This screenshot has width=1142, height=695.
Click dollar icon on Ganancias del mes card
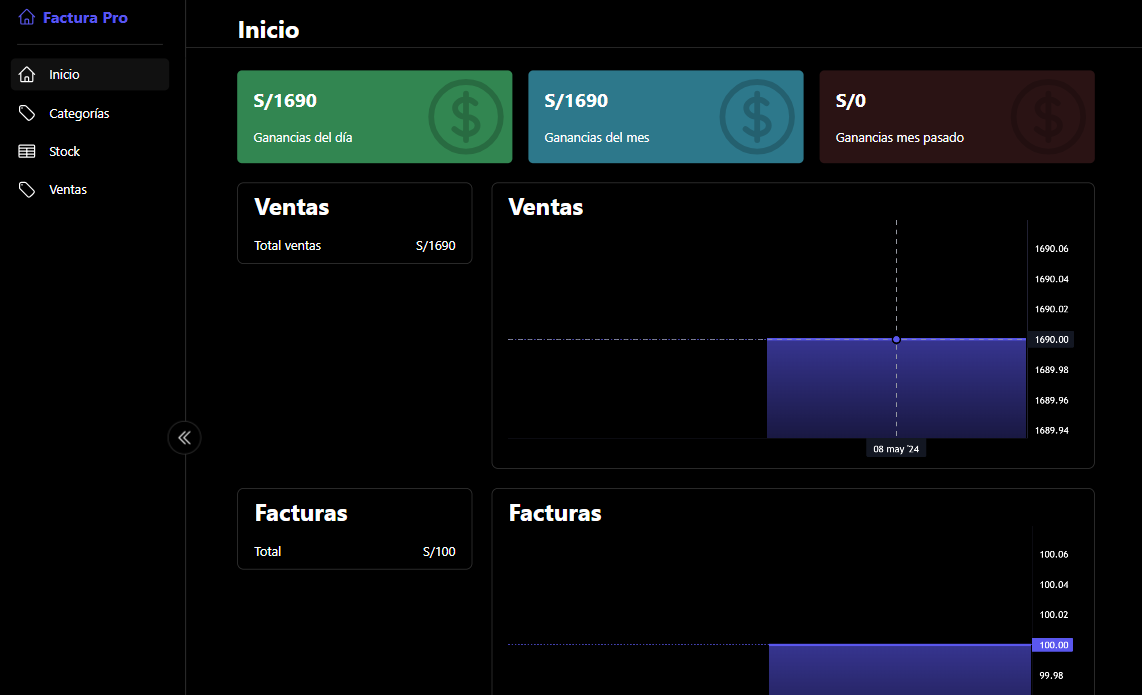point(756,116)
